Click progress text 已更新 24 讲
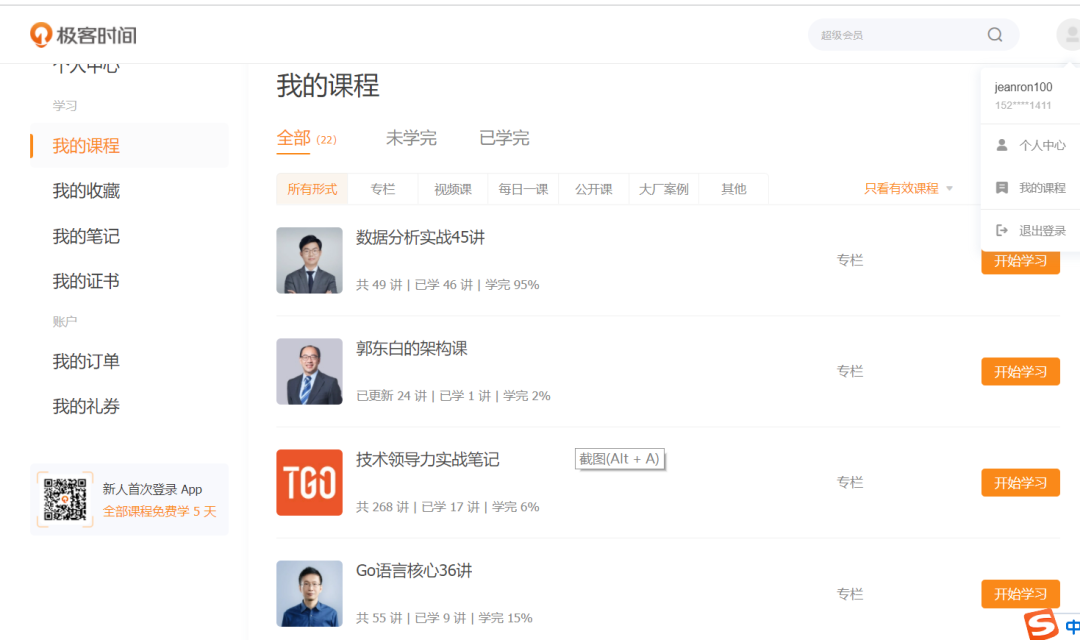The image size is (1080, 640). [x=391, y=395]
